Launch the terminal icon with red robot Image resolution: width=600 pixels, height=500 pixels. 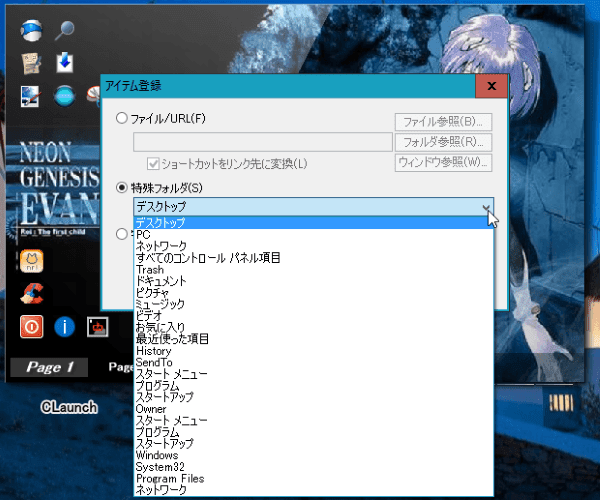(x=97, y=327)
